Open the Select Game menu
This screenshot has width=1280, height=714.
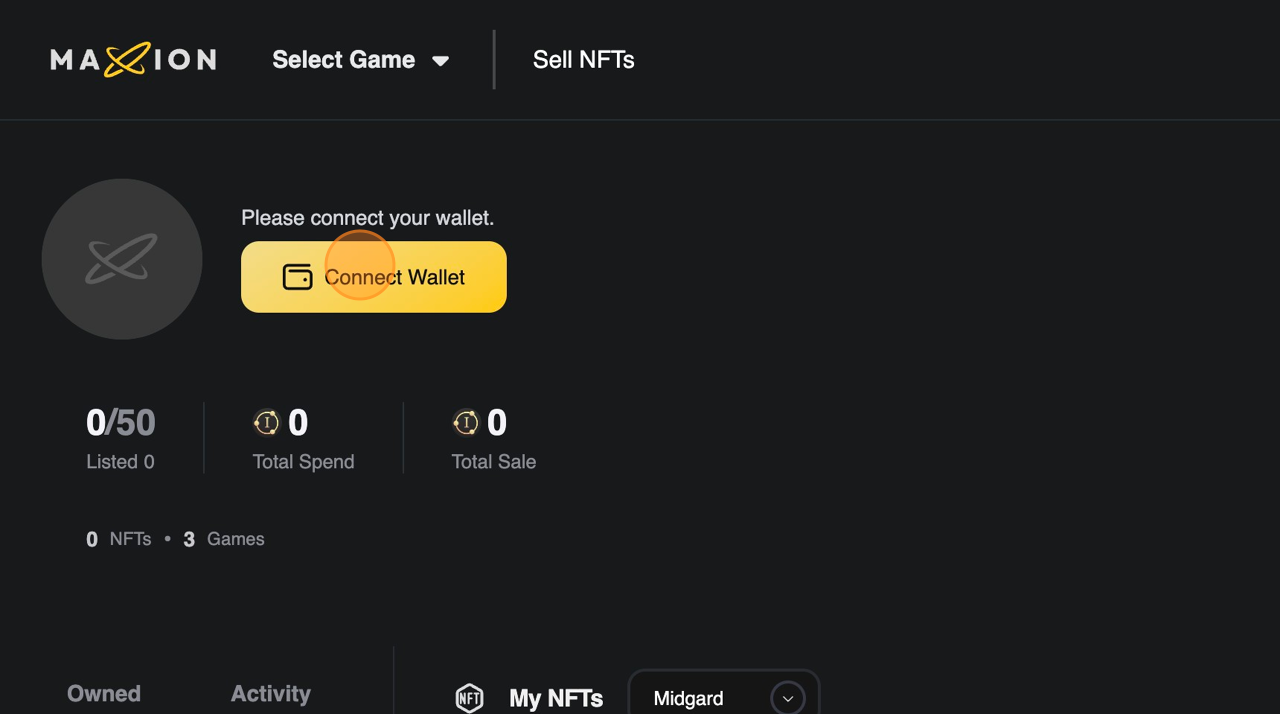pos(344,60)
